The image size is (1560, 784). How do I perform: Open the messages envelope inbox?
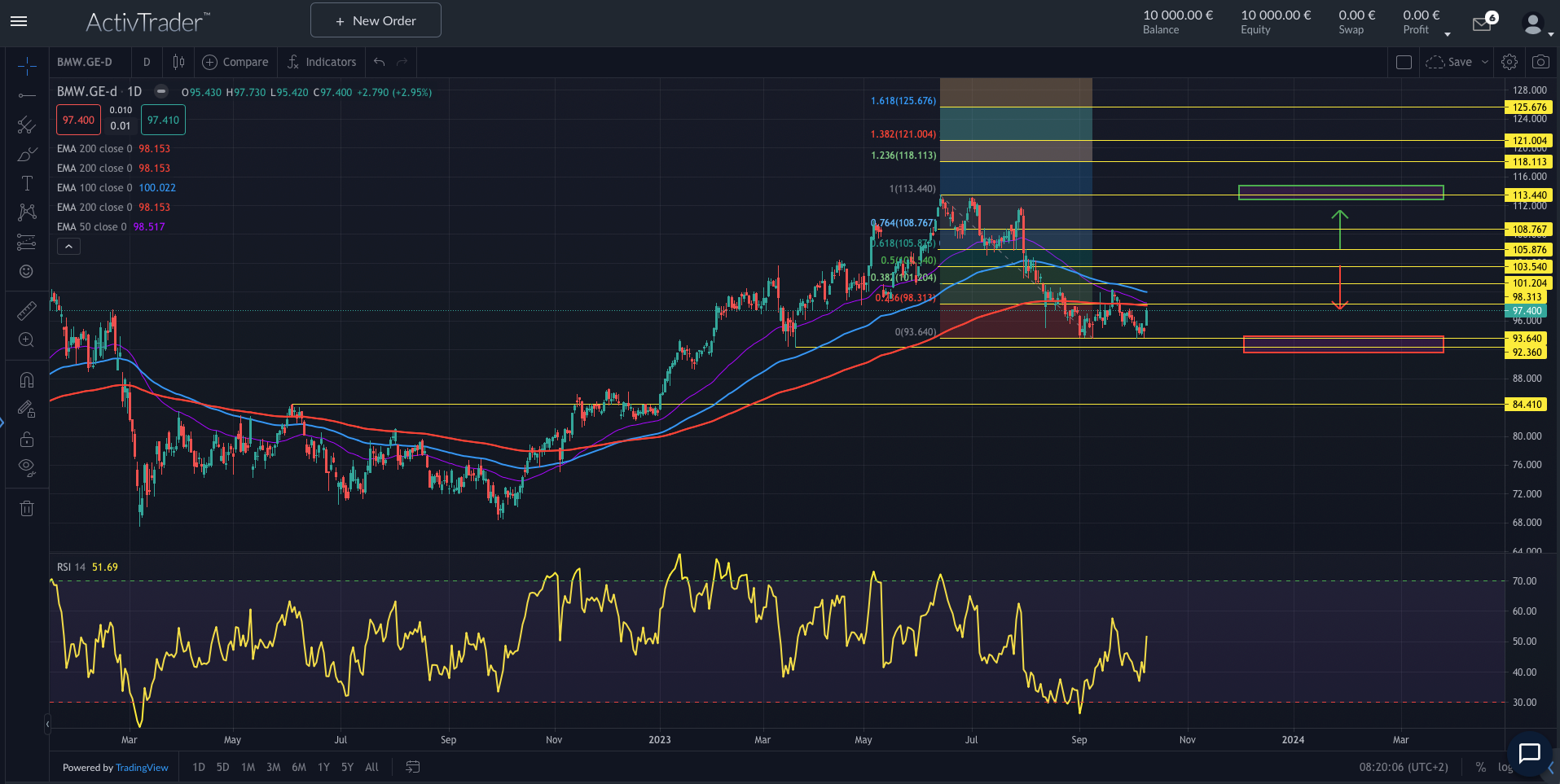[x=1482, y=24]
